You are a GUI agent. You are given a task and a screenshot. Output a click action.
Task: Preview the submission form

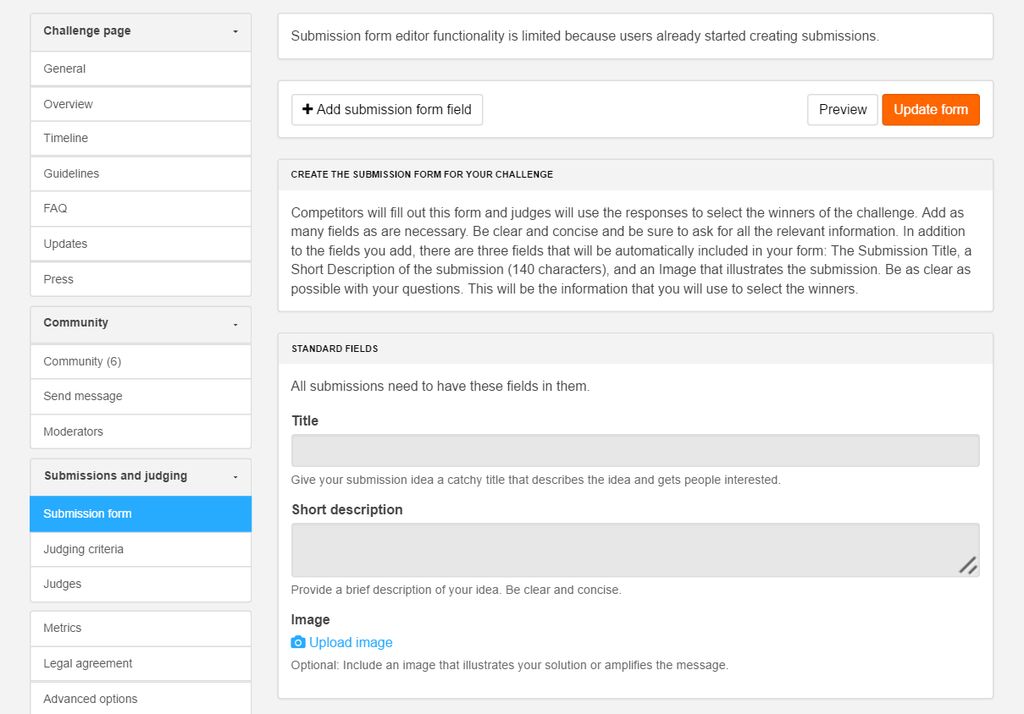(x=842, y=110)
